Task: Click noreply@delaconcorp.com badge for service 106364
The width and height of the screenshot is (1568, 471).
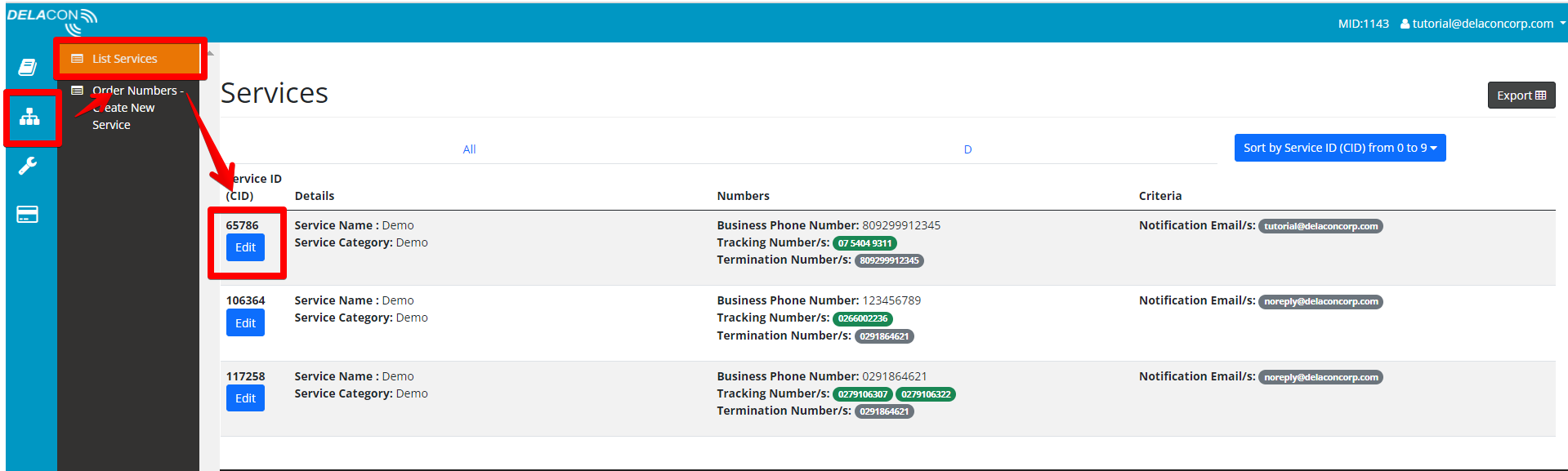Action: (x=1320, y=301)
